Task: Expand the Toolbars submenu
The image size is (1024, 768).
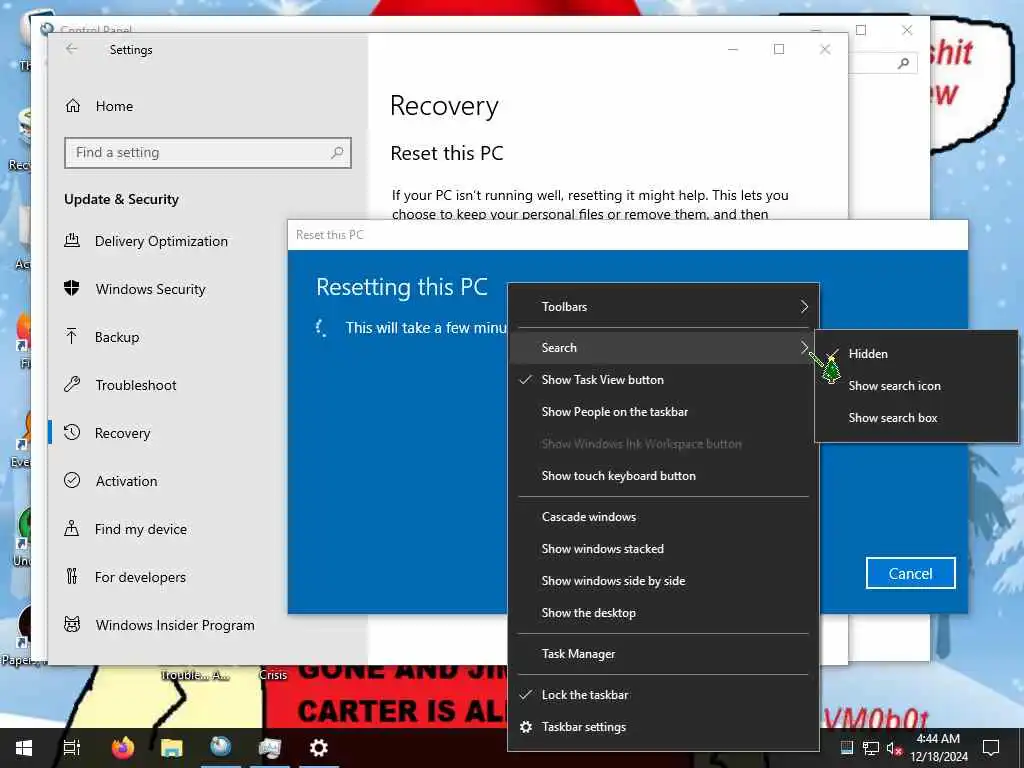Action: point(663,306)
